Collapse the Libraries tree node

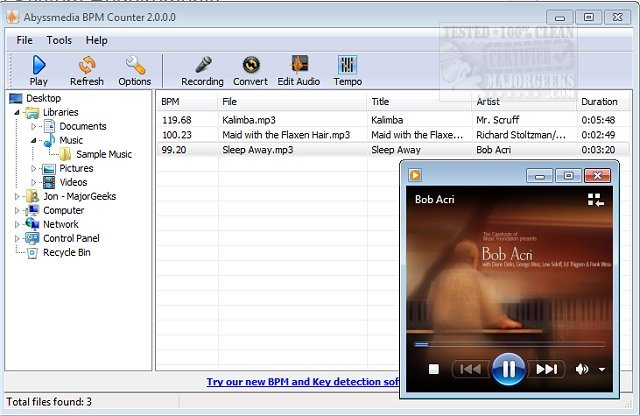click(17, 112)
